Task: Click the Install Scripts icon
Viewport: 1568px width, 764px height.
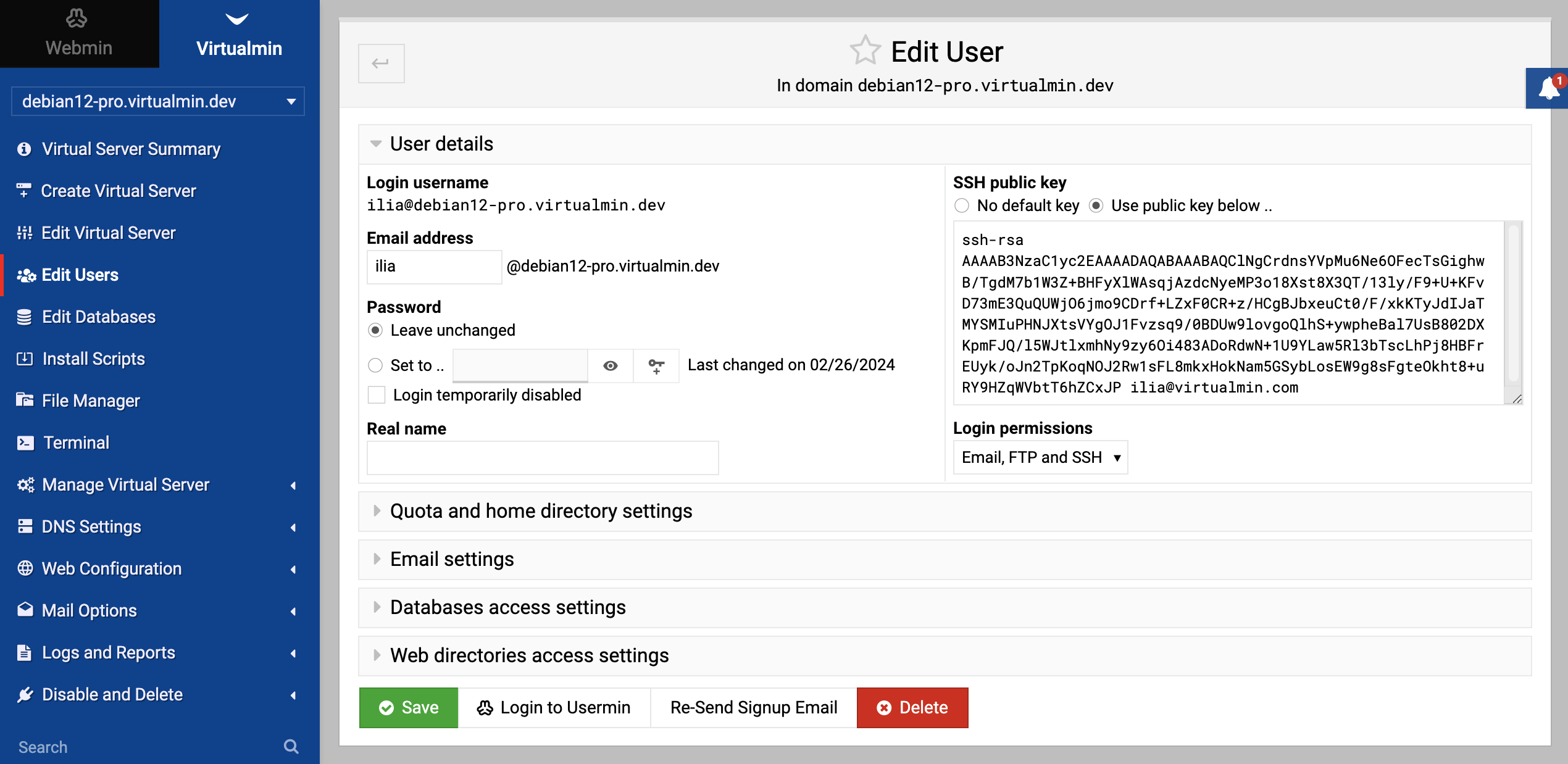Action: pos(24,359)
